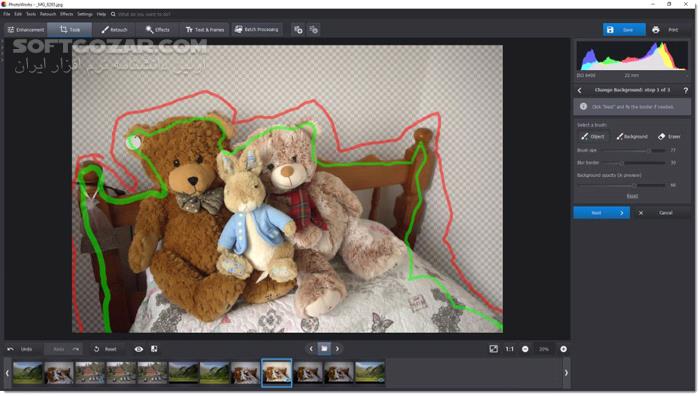Select the Eraser brush

(669, 137)
